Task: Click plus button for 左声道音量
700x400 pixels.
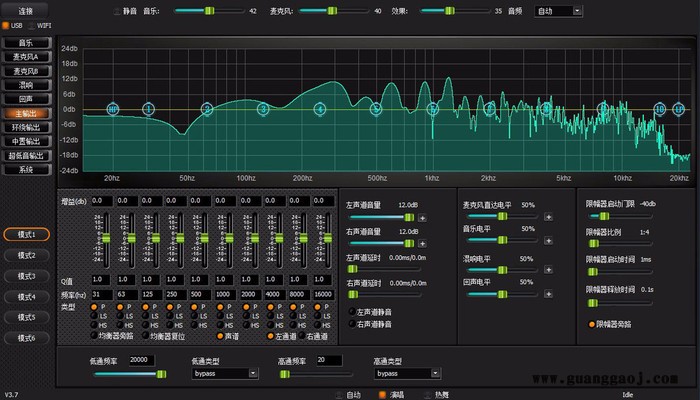Action: click(x=422, y=218)
